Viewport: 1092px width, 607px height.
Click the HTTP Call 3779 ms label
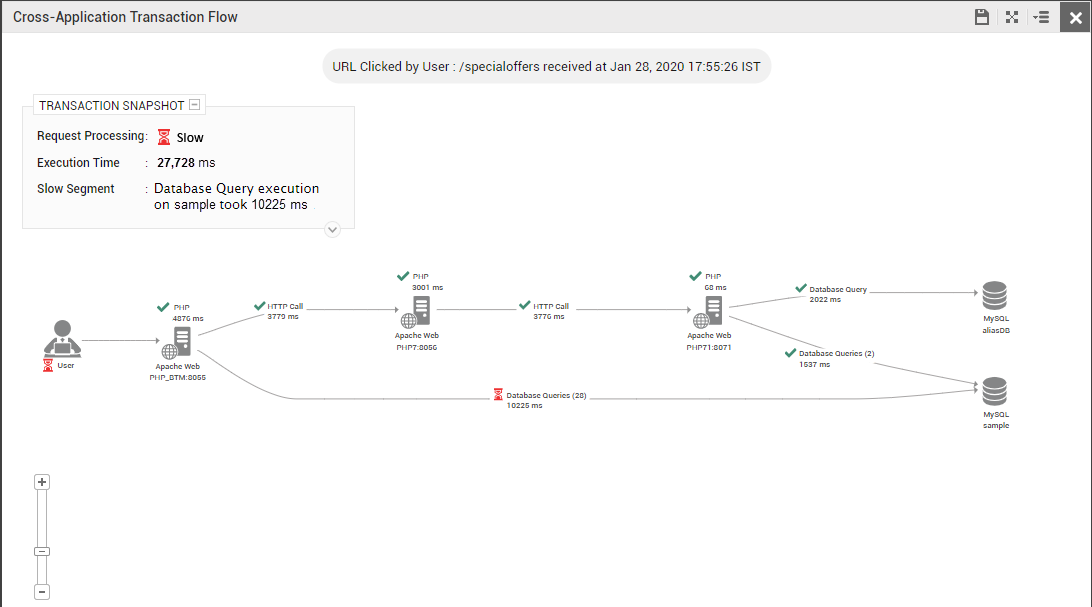point(285,311)
